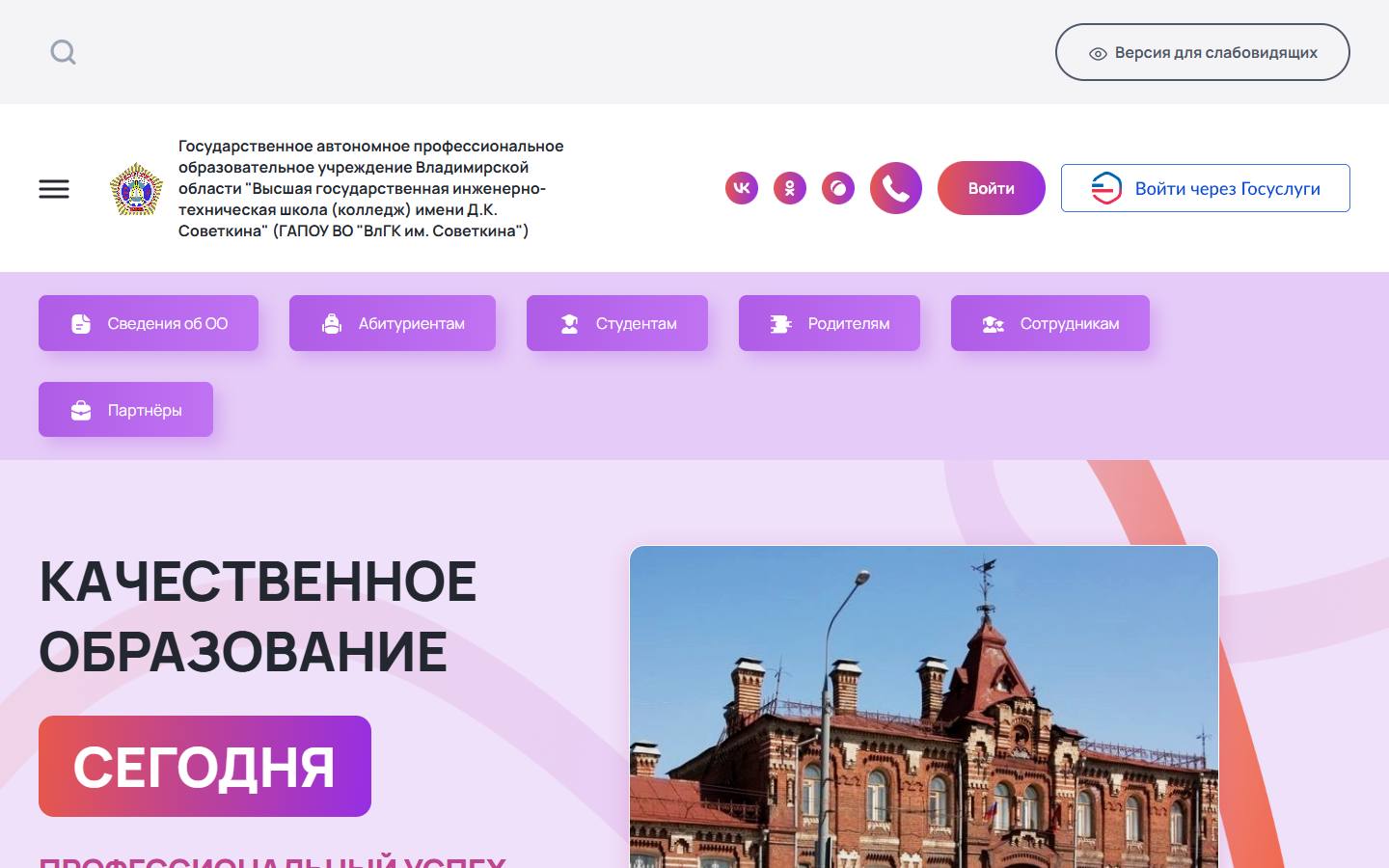The height and width of the screenshot is (868, 1389).
Task: Open the hamburger navigation menu
Action: tap(54, 189)
